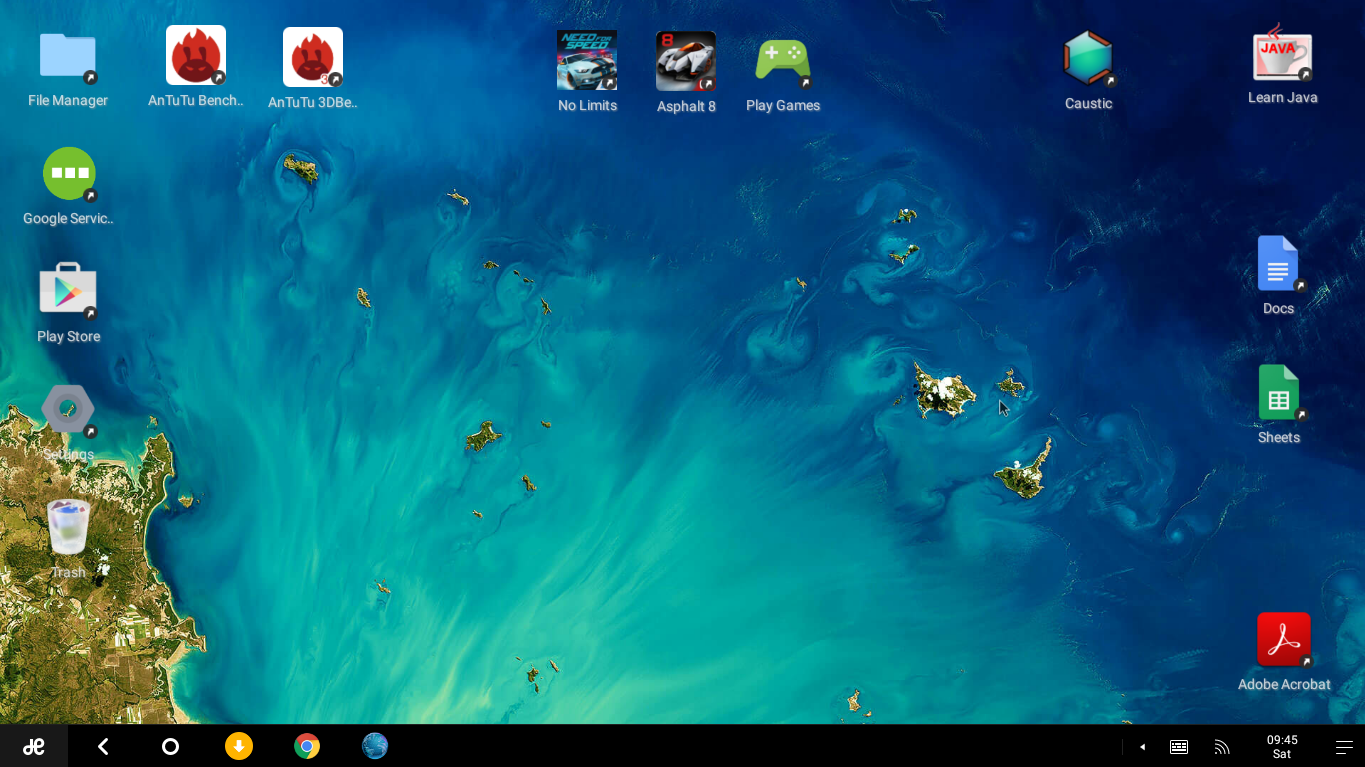
Task: Tap the Back arrow in taskbar
Action: 103,746
